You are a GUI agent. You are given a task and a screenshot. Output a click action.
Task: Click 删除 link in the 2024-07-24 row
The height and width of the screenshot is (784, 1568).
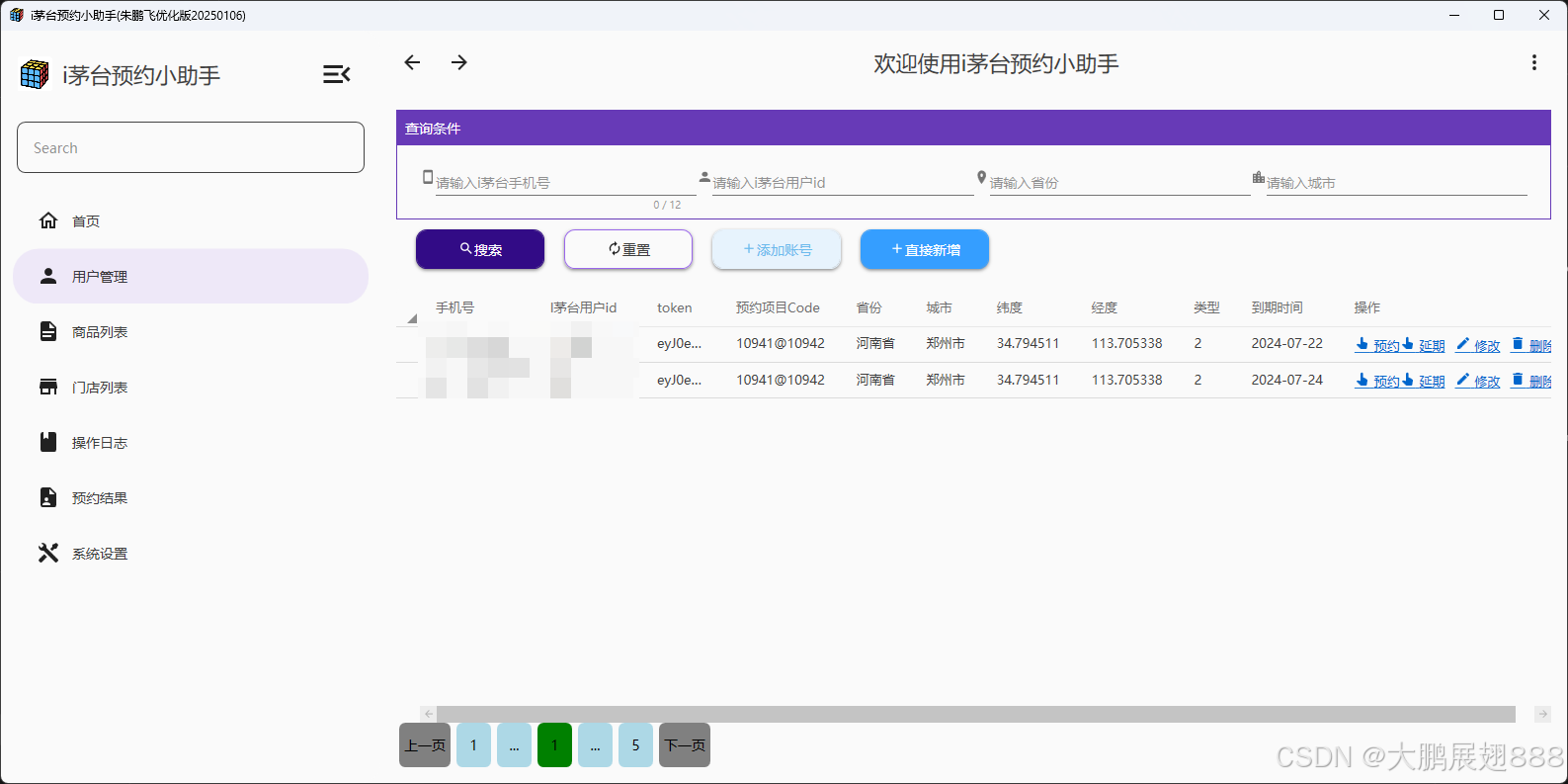coord(1531,381)
